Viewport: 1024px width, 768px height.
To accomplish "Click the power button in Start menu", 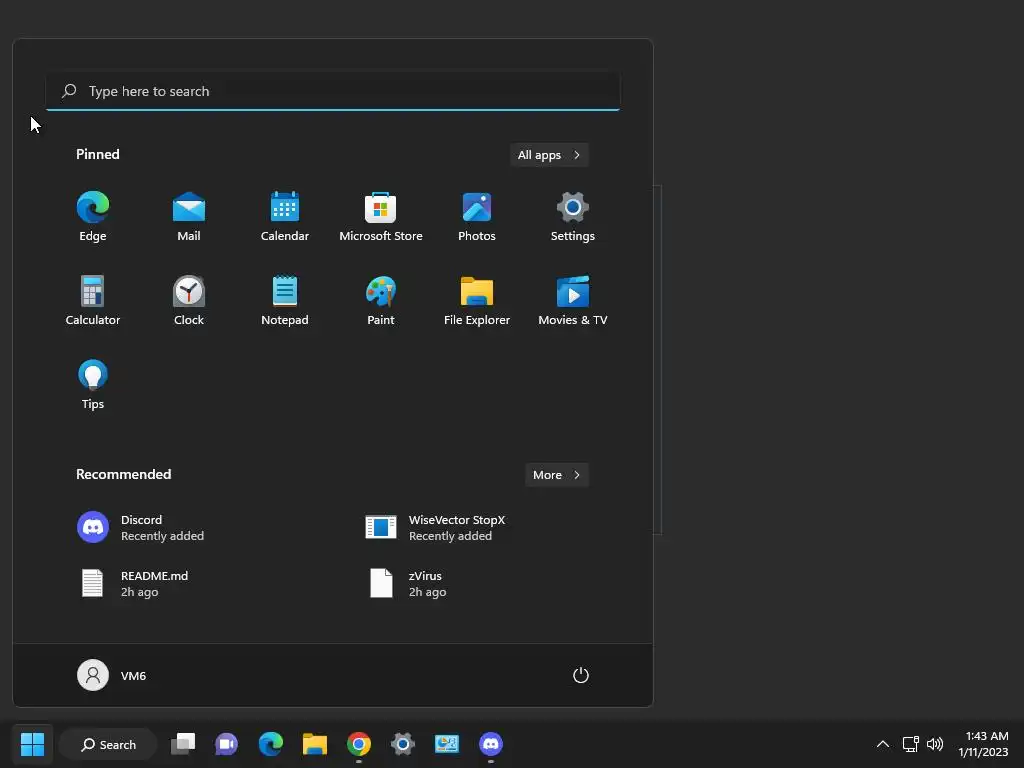I will 581,675.
